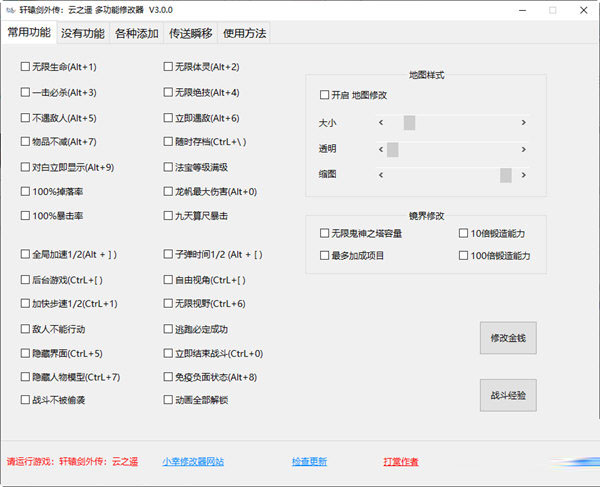Click the 大小 slider thumb
The height and width of the screenshot is (487, 600).
click(x=409, y=122)
